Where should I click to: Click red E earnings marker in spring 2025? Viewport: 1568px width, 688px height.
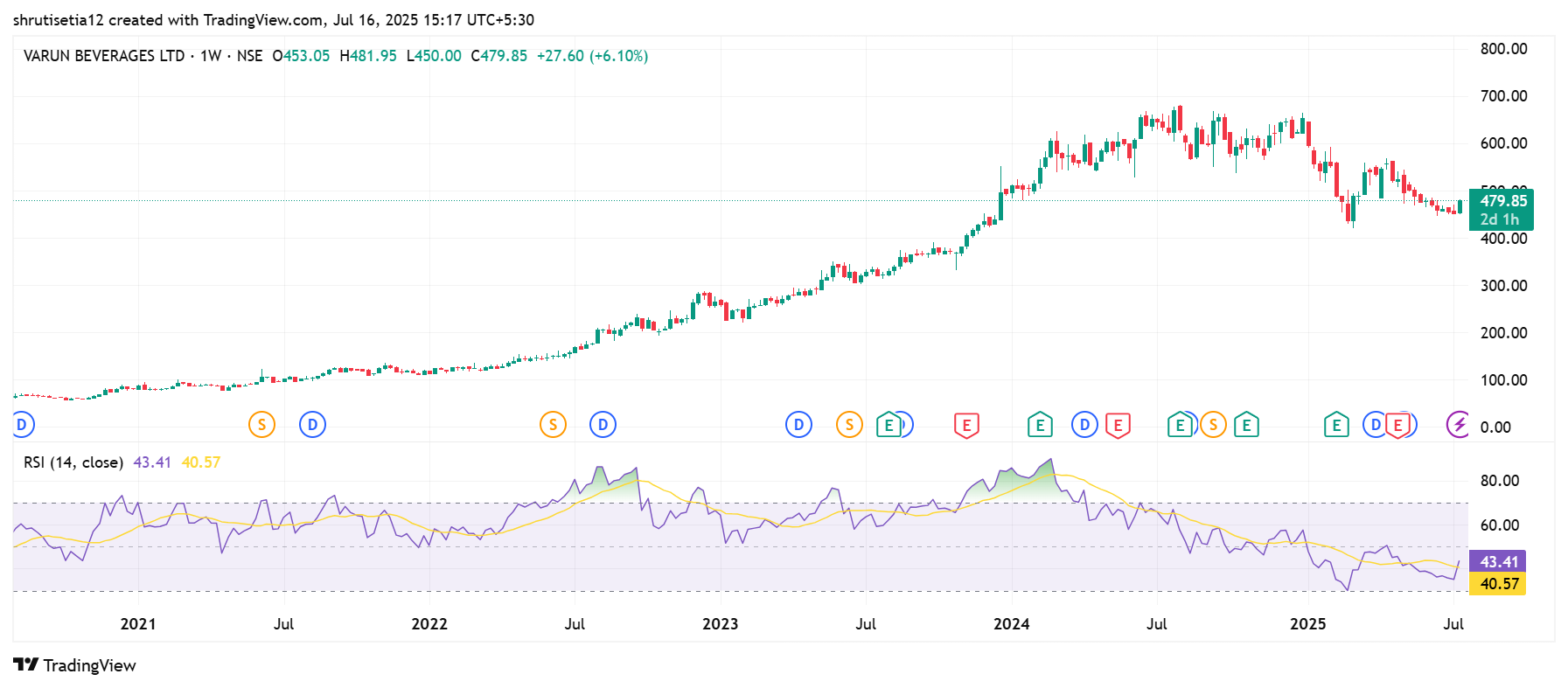pos(1398,426)
